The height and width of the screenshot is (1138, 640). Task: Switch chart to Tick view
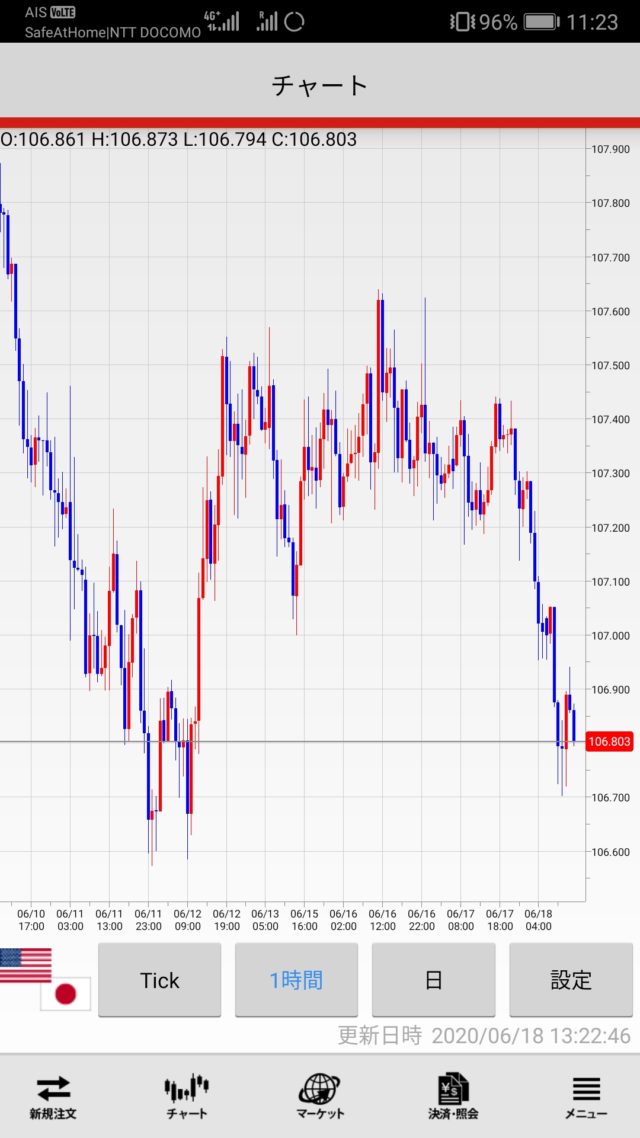tap(159, 980)
